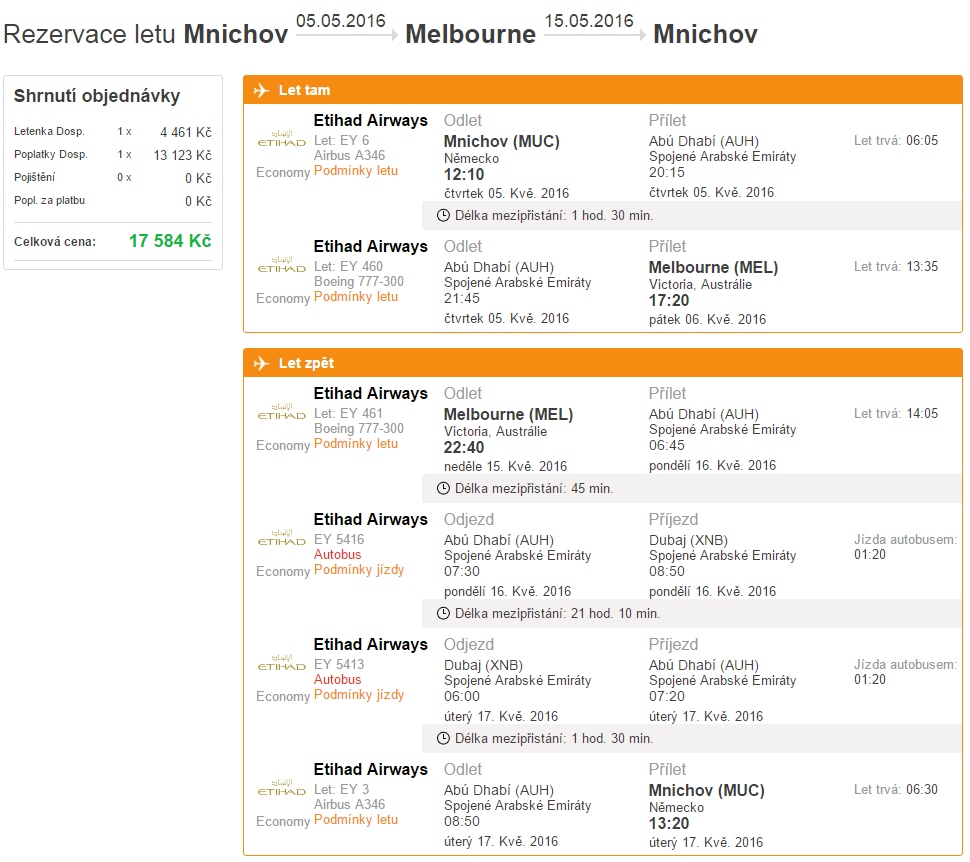Click the Boeing 777-300 label under EY 460
The width and height of the screenshot is (970, 862).
pos(359,282)
